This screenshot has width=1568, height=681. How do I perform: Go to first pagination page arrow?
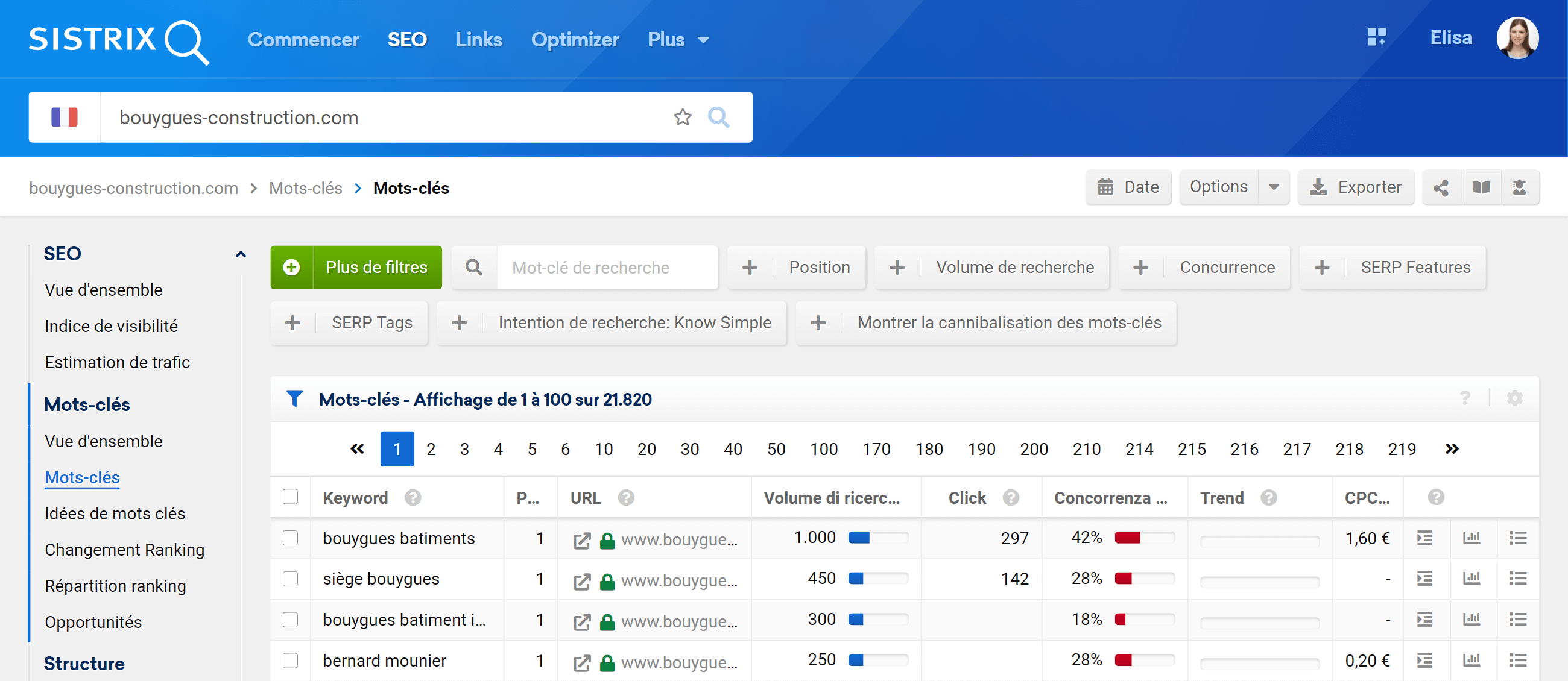coord(357,449)
